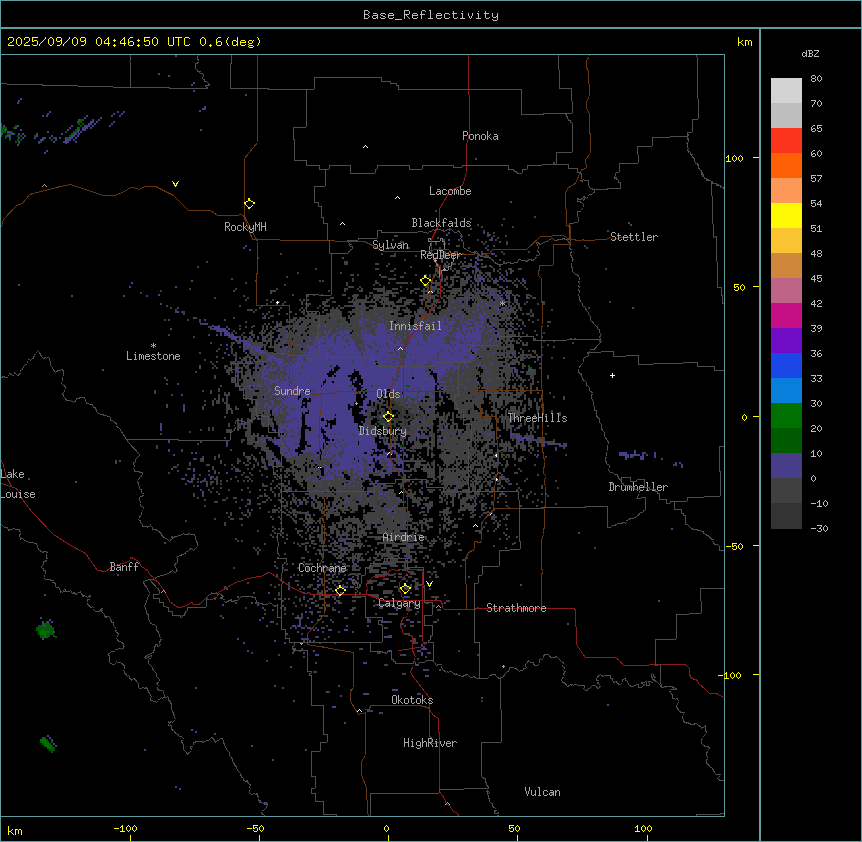Select the red 65-60 dBZ legend swatch
The image size is (862, 842).
coord(786,141)
